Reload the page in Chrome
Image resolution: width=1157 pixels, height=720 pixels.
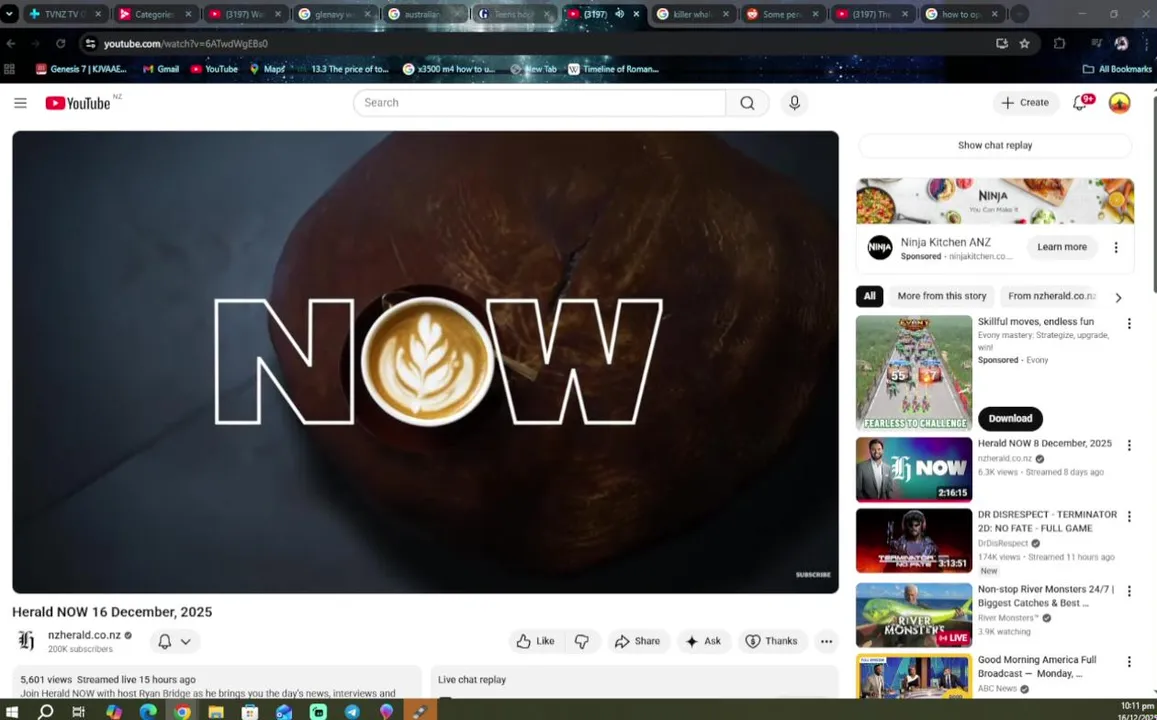click(61, 44)
